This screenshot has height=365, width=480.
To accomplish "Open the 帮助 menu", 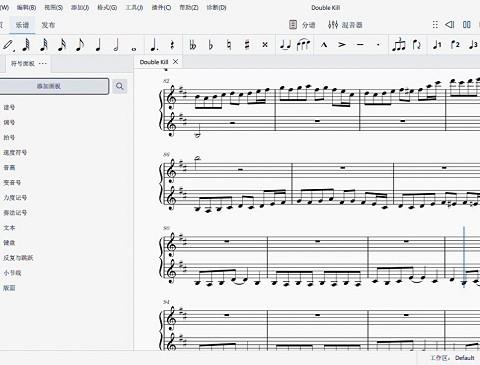I will [189, 7].
